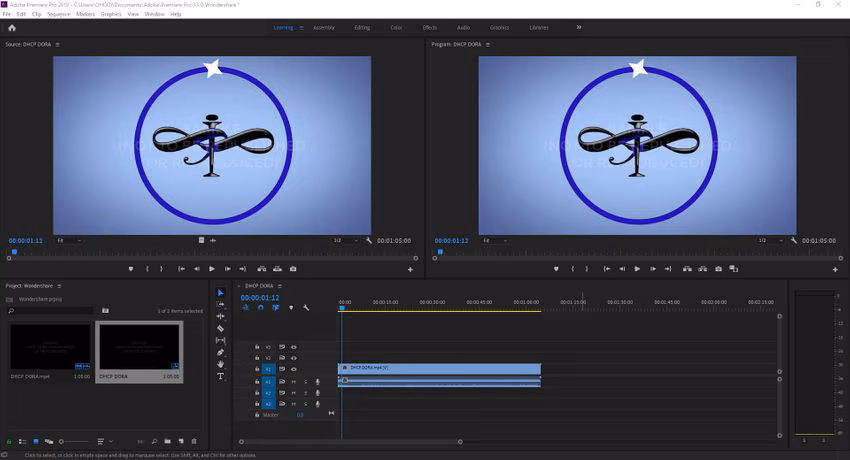The width and height of the screenshot is (850, 460).
Task: Add marker in Source monitor
Action: (131, 269)
